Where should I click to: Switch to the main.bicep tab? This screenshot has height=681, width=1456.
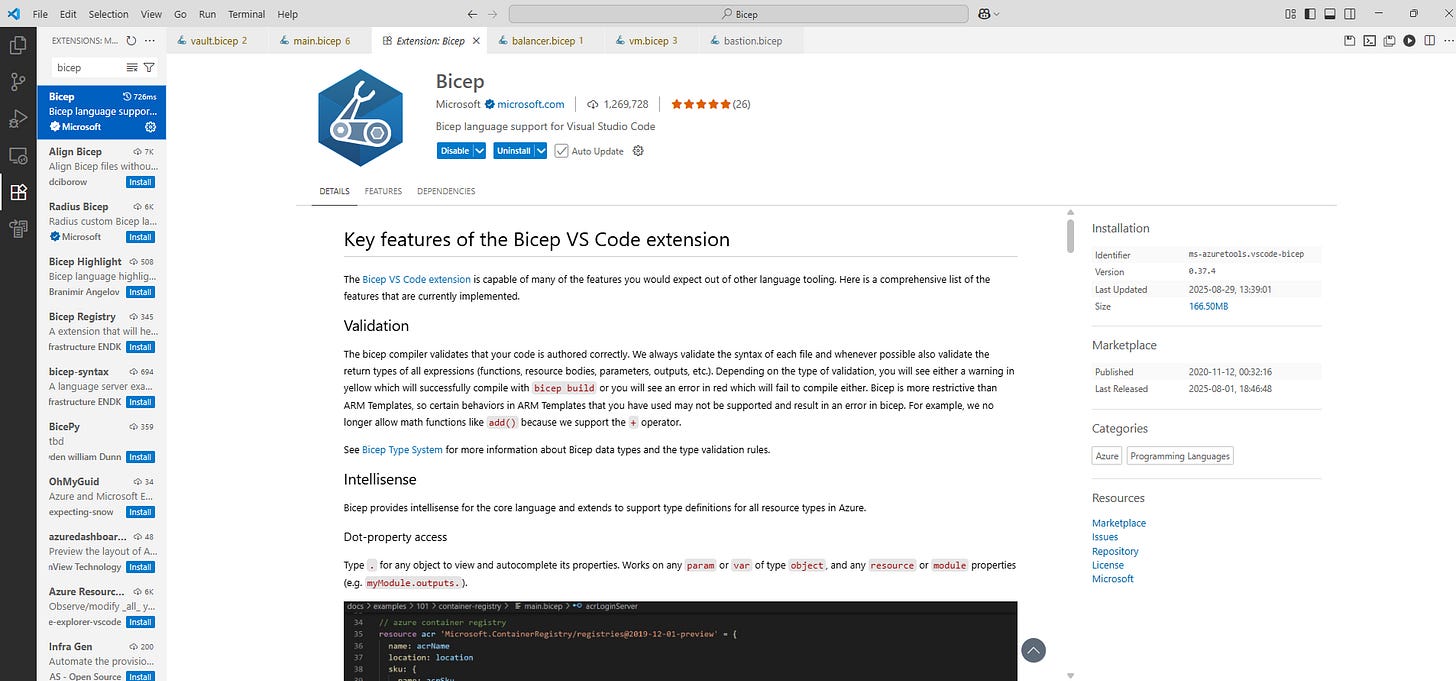(319, 41)
